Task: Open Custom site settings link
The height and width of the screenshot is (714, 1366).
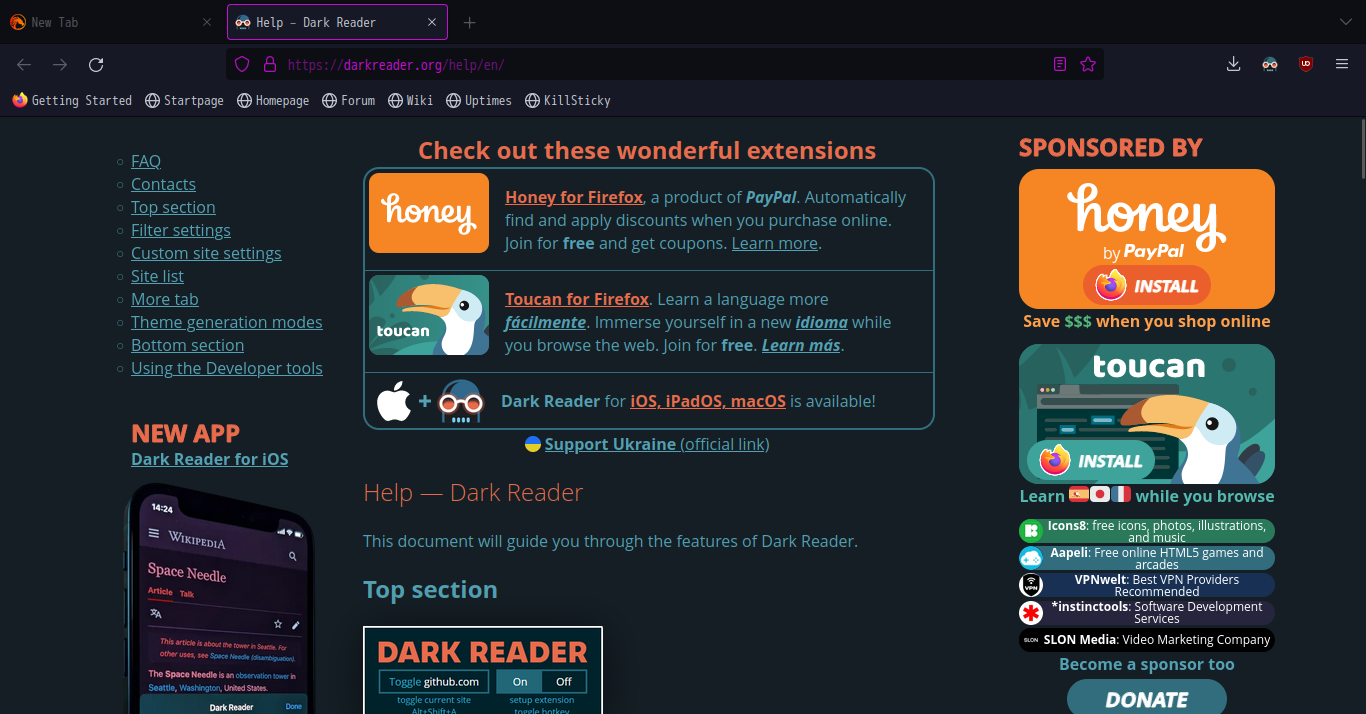Action: [x=206, y=253]
